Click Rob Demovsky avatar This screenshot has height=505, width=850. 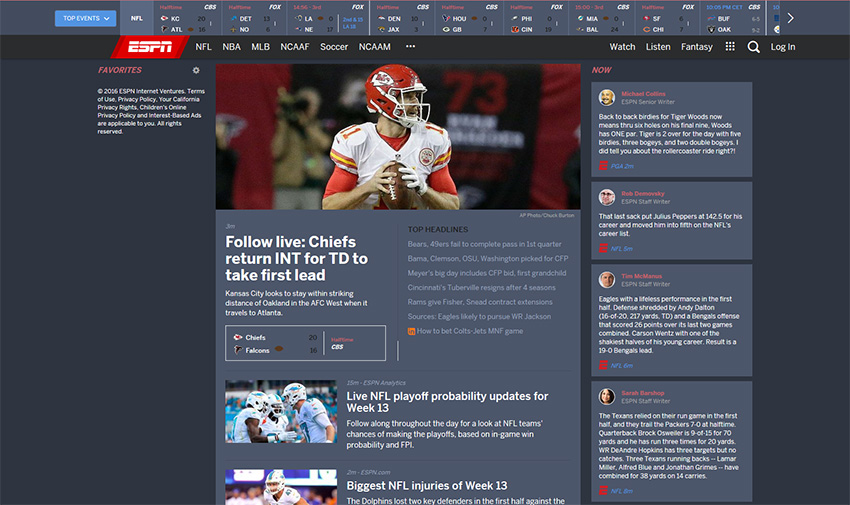(607, 197)
